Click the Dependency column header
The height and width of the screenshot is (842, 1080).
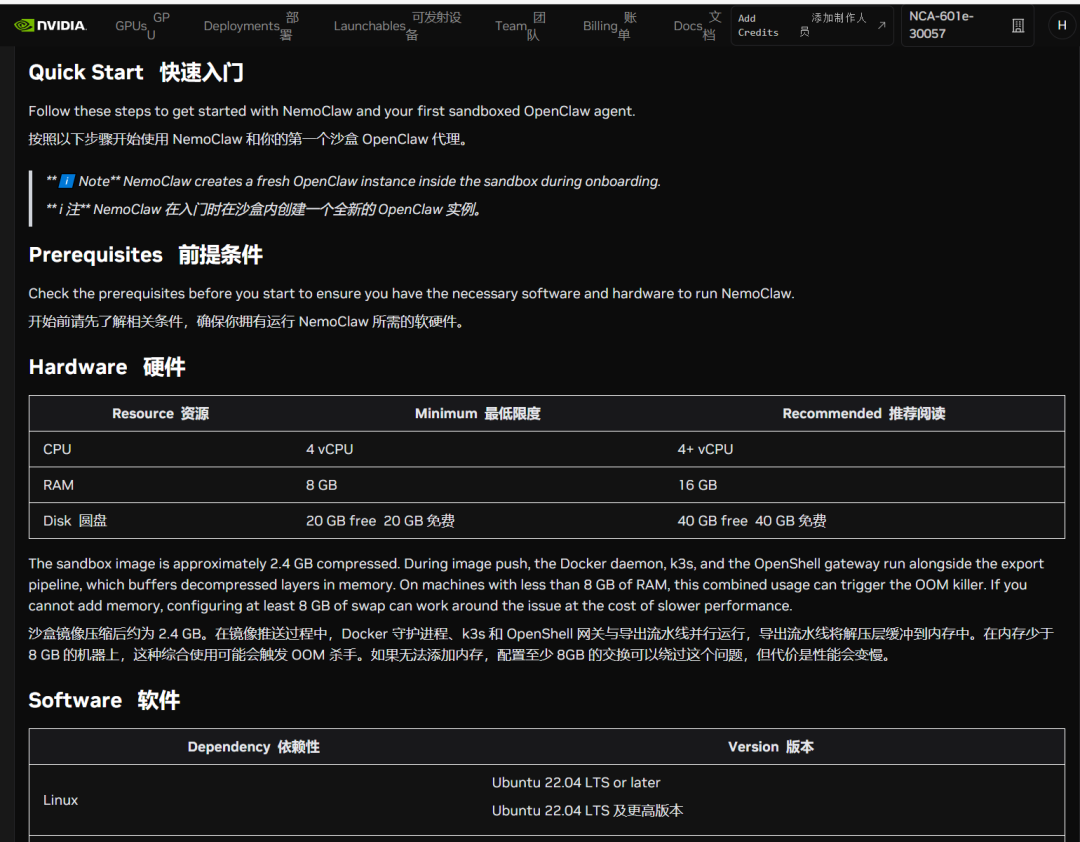253,747
